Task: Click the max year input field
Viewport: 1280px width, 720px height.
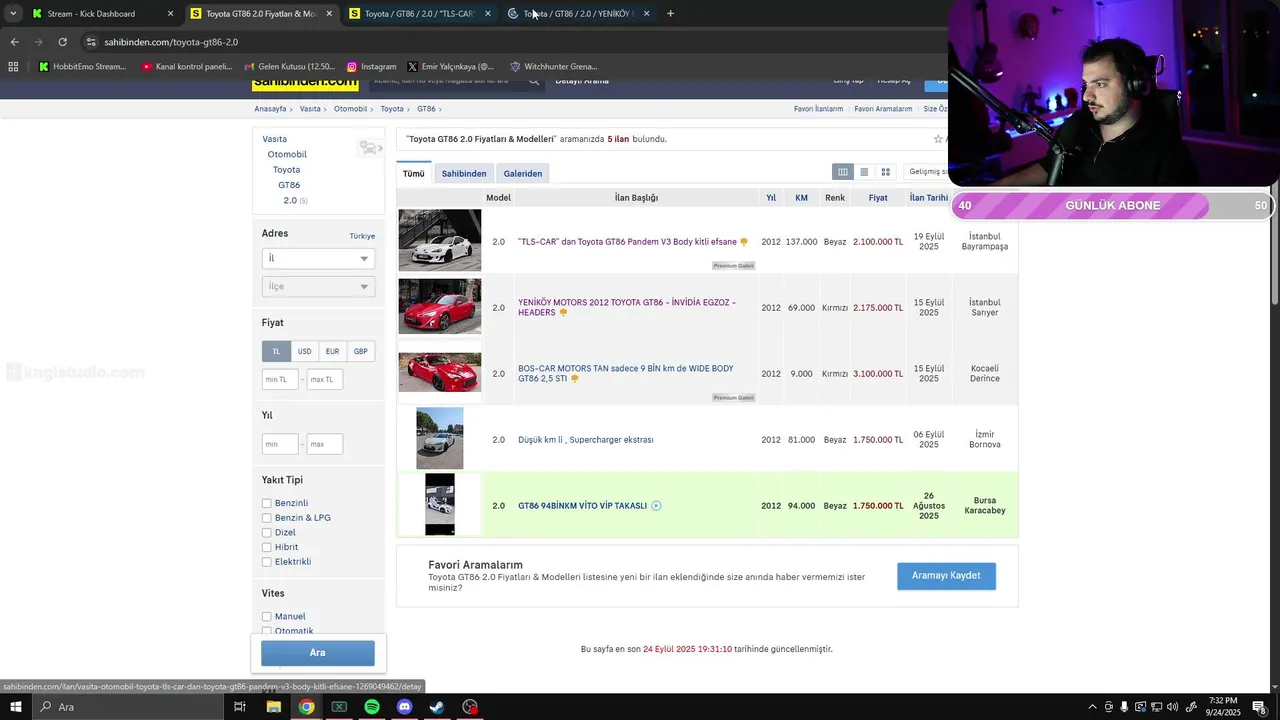Action: click(324, 444)
